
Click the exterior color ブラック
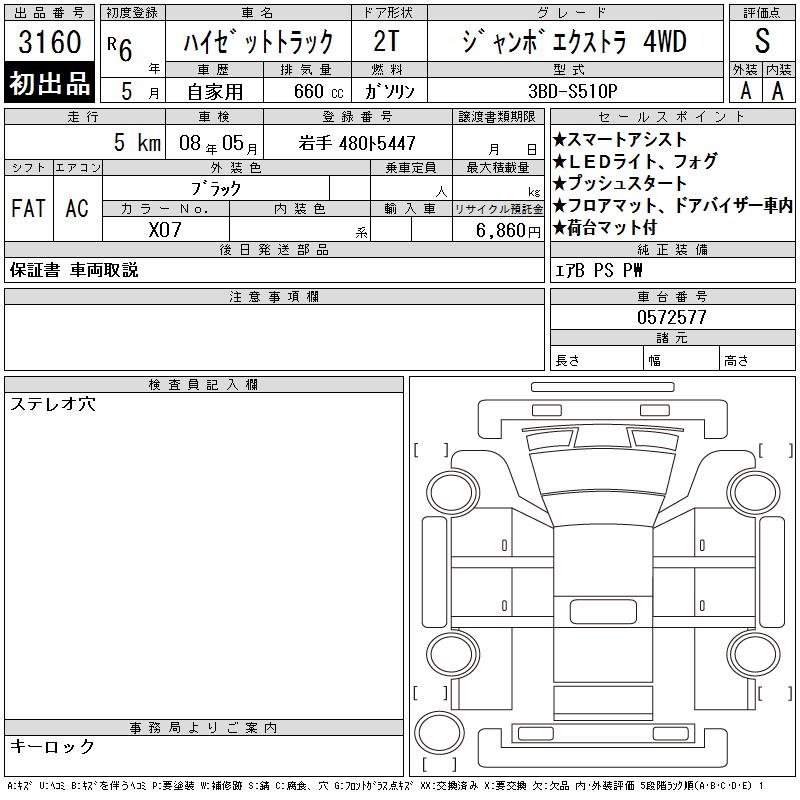click(x=216, y=188)
